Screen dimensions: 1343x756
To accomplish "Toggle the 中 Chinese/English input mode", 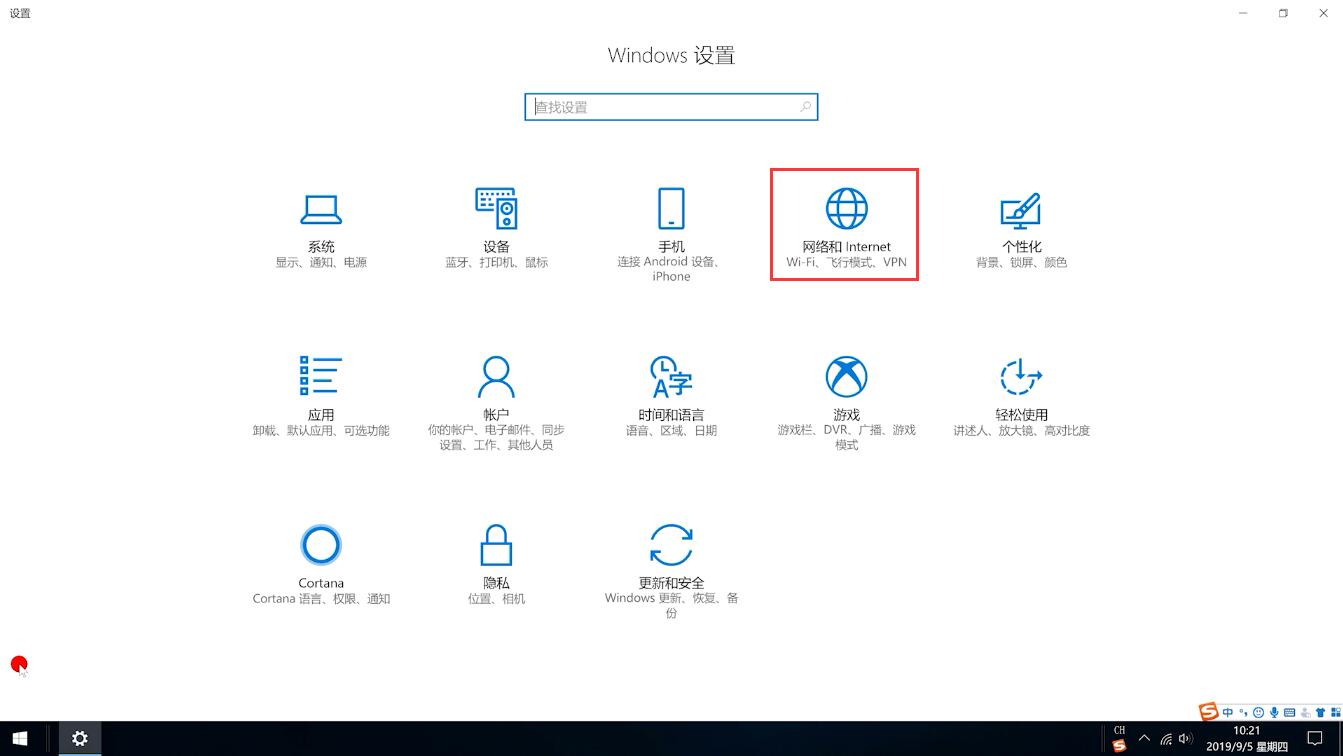I will (x=1228, y=713).
